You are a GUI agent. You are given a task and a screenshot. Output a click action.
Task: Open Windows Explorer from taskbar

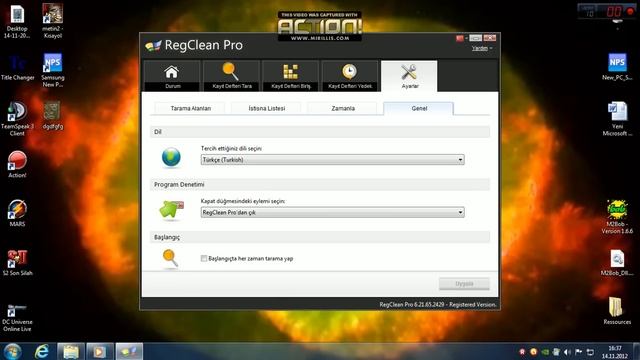[x=71, y=351]
